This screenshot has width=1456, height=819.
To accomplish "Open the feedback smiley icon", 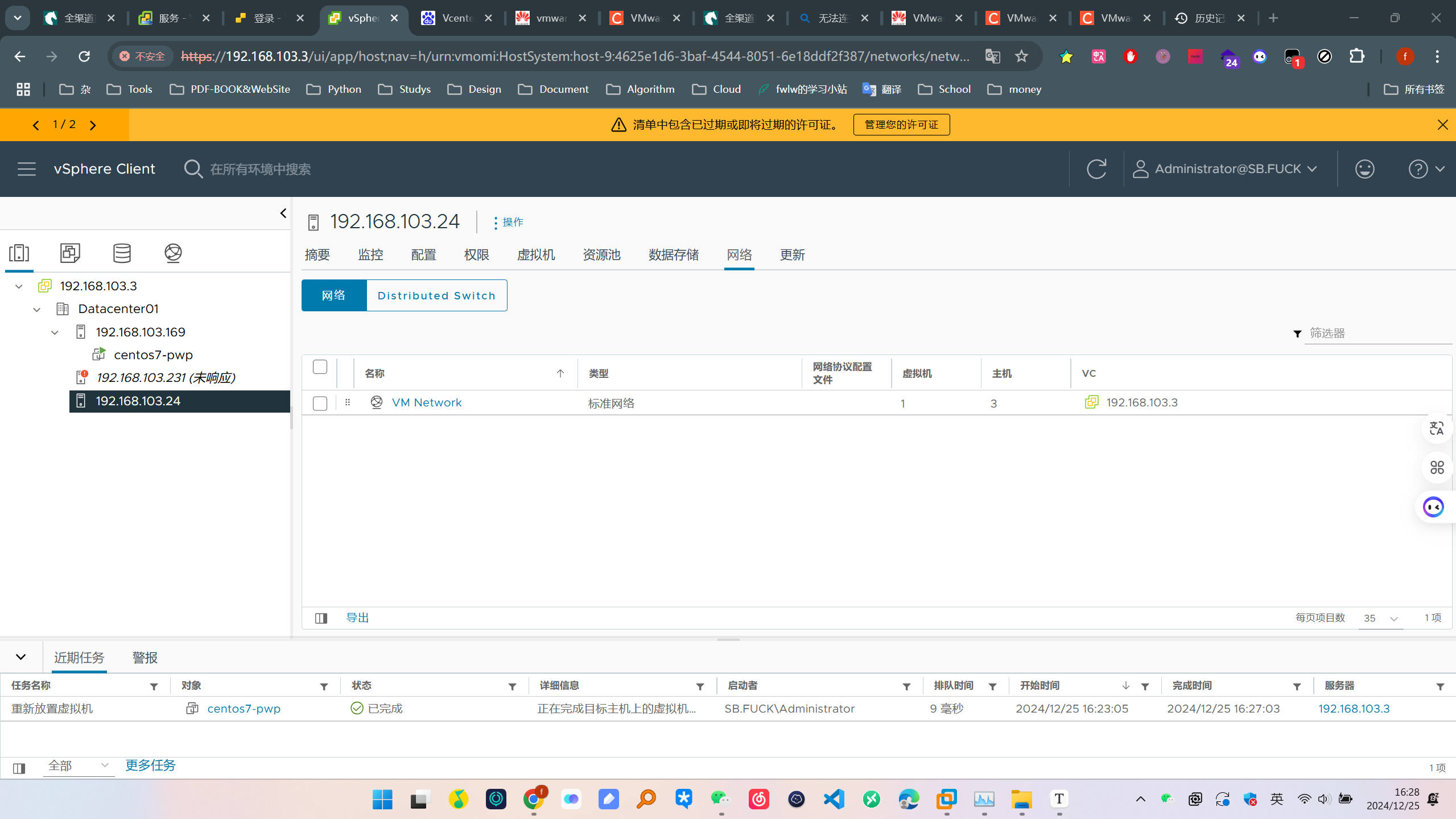I will (x=1364, y=169).
